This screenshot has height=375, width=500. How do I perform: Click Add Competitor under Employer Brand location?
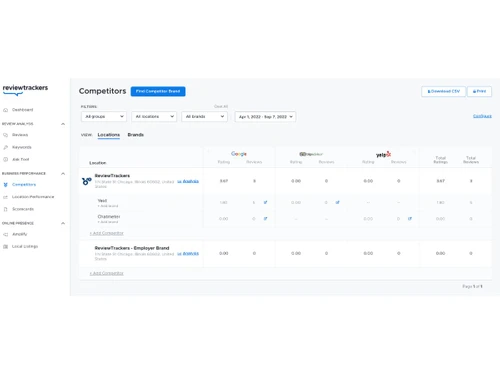107,273
